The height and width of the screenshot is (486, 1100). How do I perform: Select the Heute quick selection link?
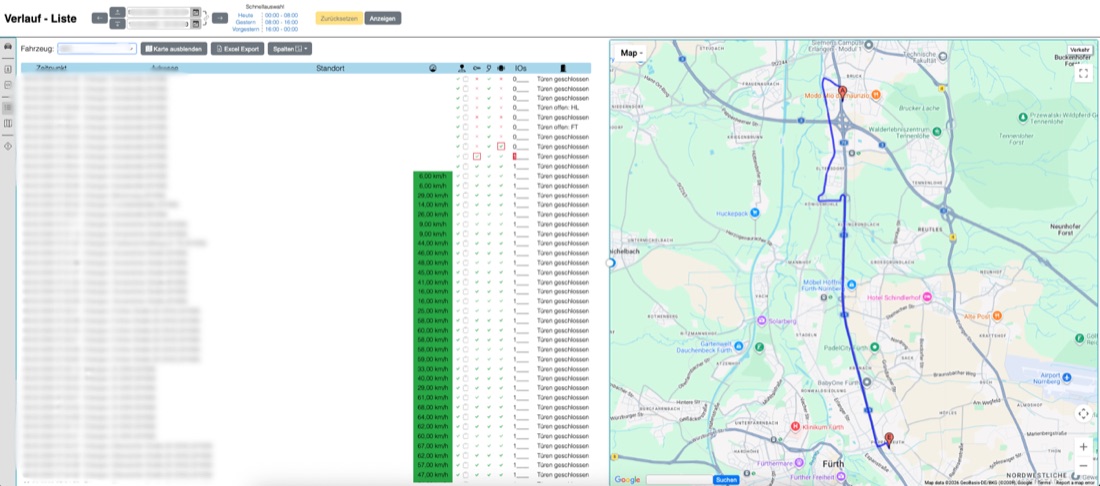tap(246, 15)
